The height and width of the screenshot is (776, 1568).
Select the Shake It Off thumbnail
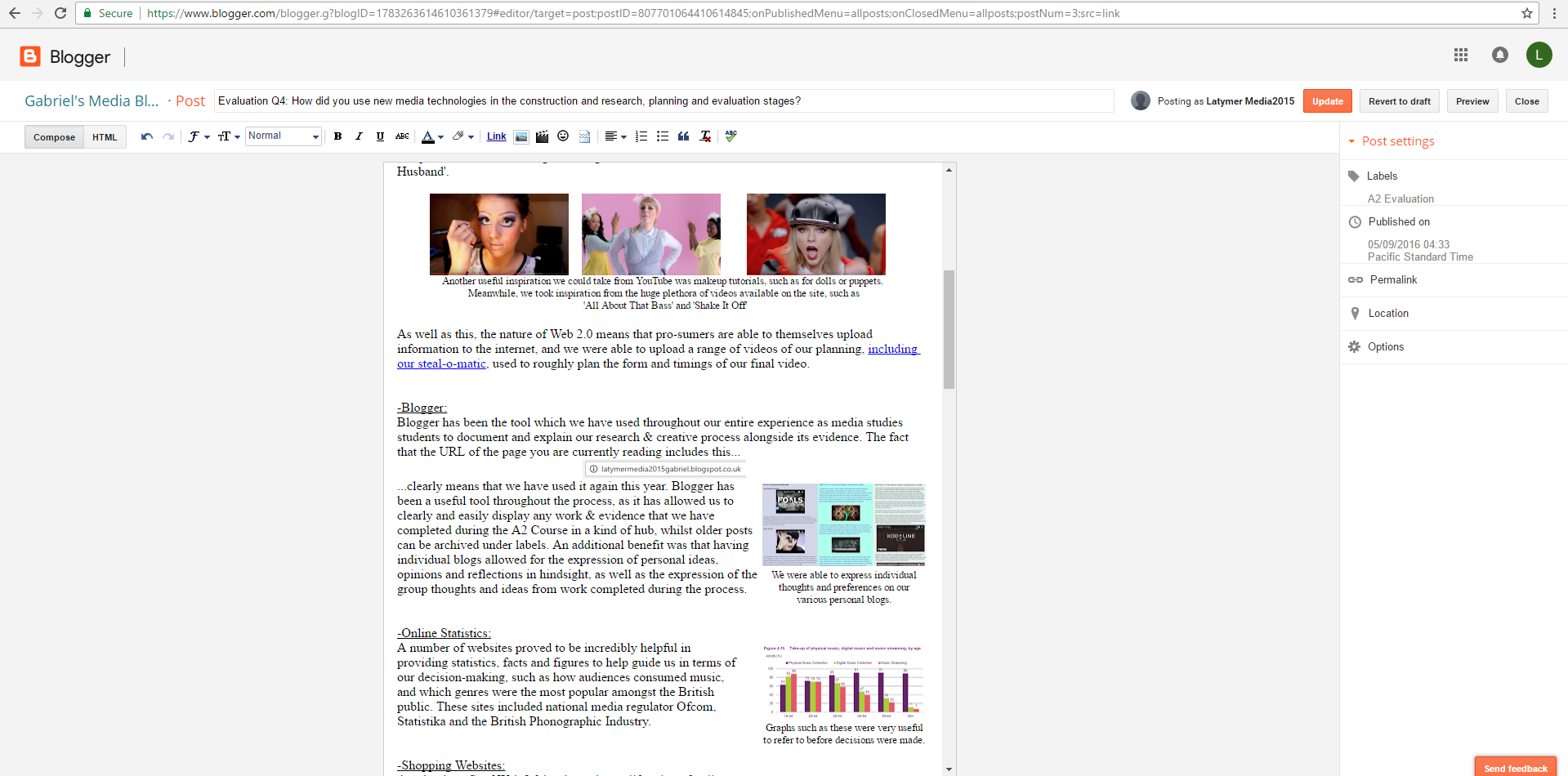(816, 234)
